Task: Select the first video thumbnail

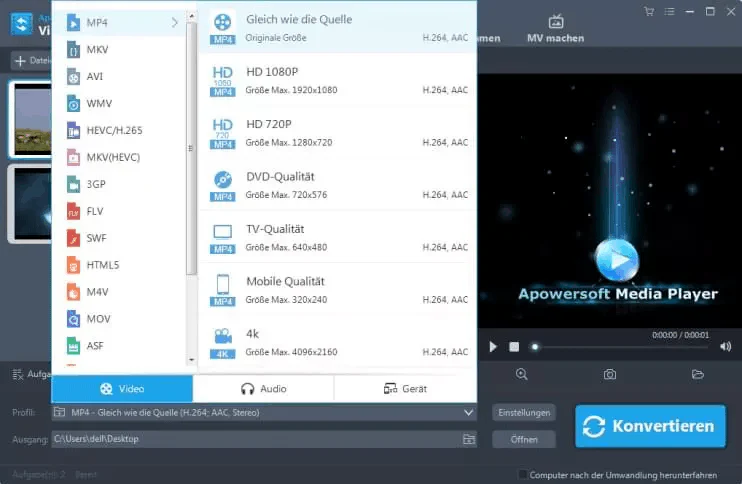Action: pyautogui.click(x=30, y=119)
